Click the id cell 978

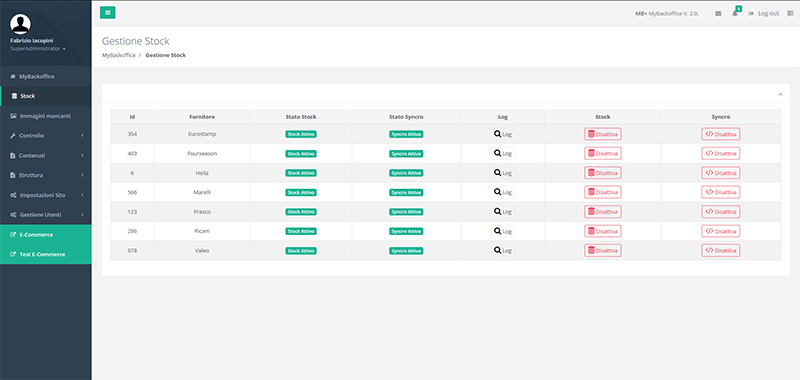[x=132, y=250]
